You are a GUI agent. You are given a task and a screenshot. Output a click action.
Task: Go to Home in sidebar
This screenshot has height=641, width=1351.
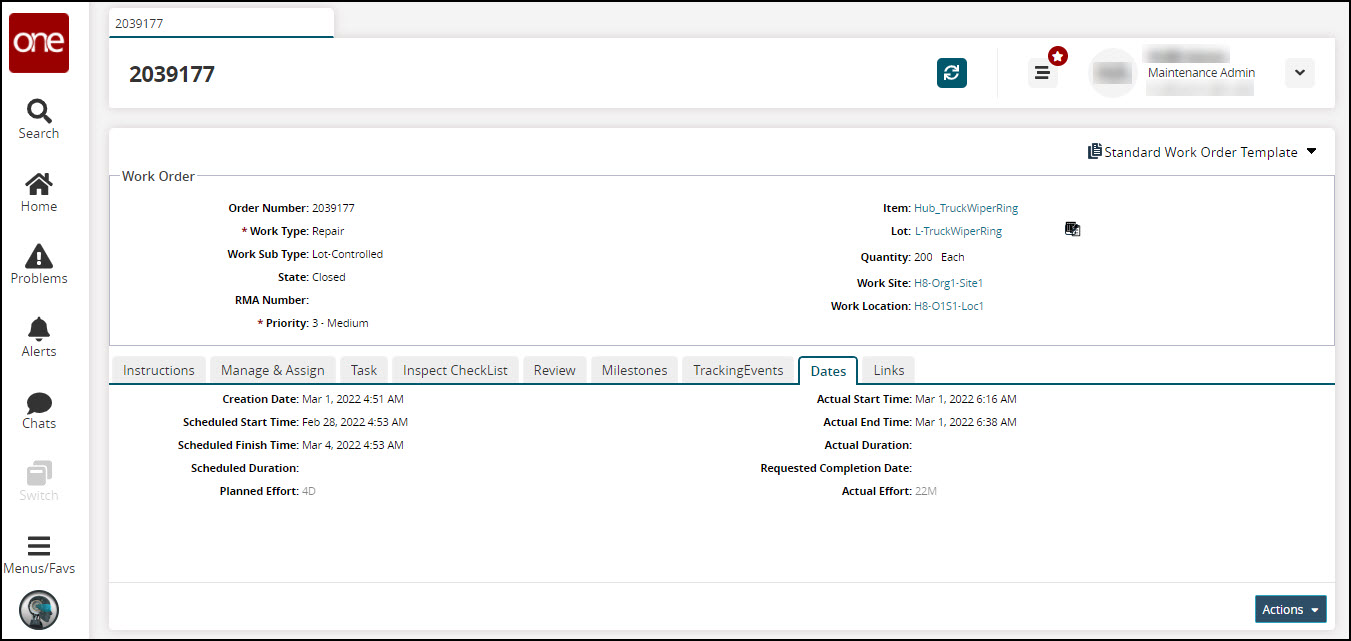39,192
